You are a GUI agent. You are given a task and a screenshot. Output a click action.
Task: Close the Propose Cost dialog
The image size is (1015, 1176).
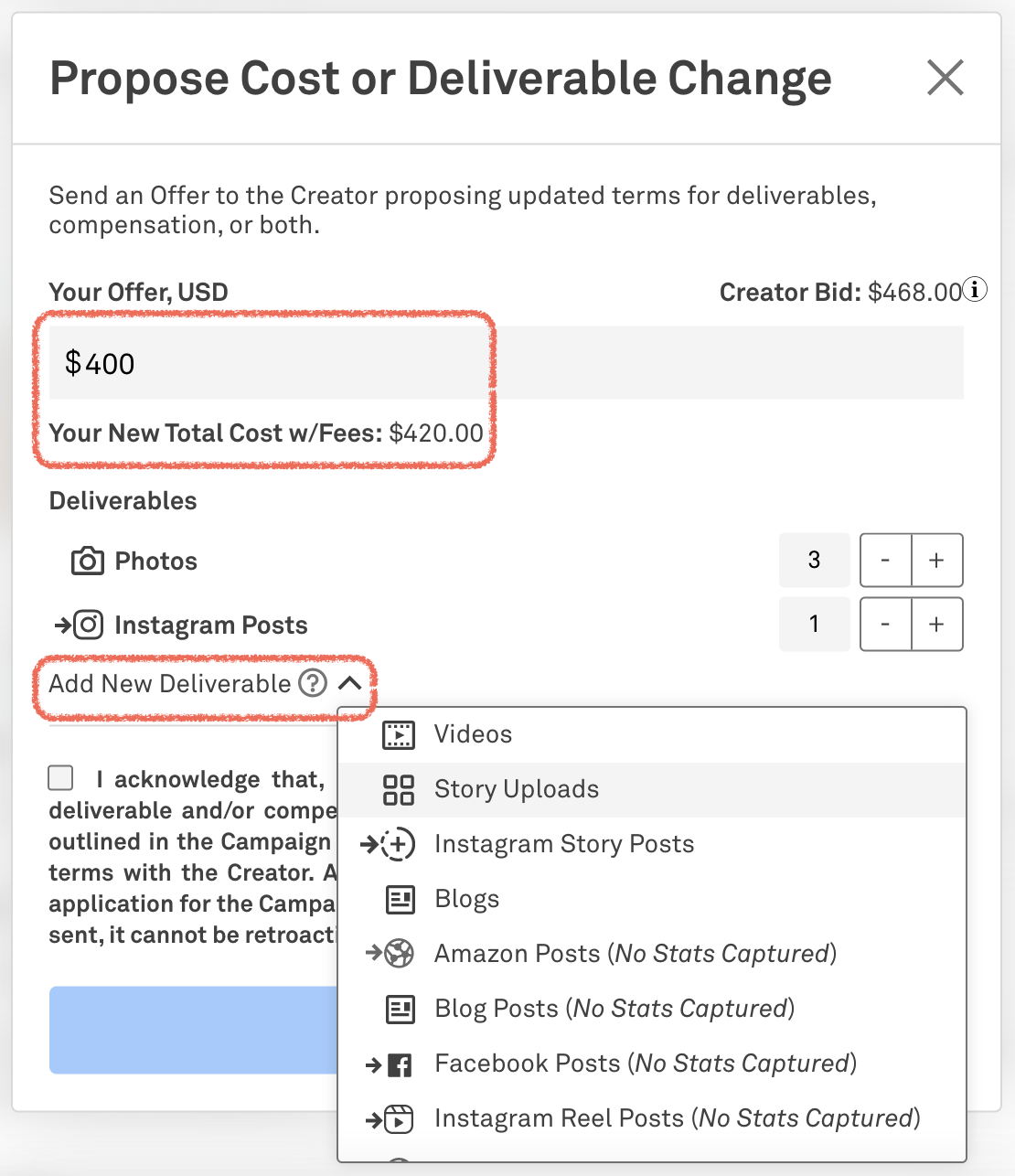tap(946, 78)
